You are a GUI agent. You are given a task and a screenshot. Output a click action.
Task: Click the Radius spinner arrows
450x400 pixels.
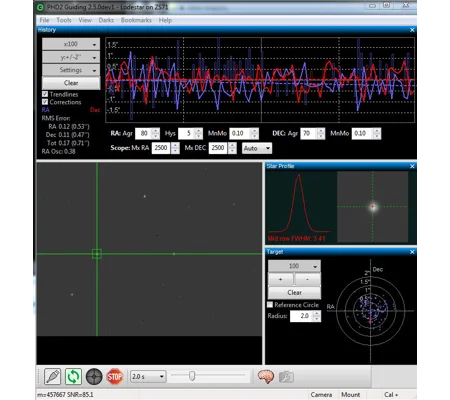pos(317,316)
